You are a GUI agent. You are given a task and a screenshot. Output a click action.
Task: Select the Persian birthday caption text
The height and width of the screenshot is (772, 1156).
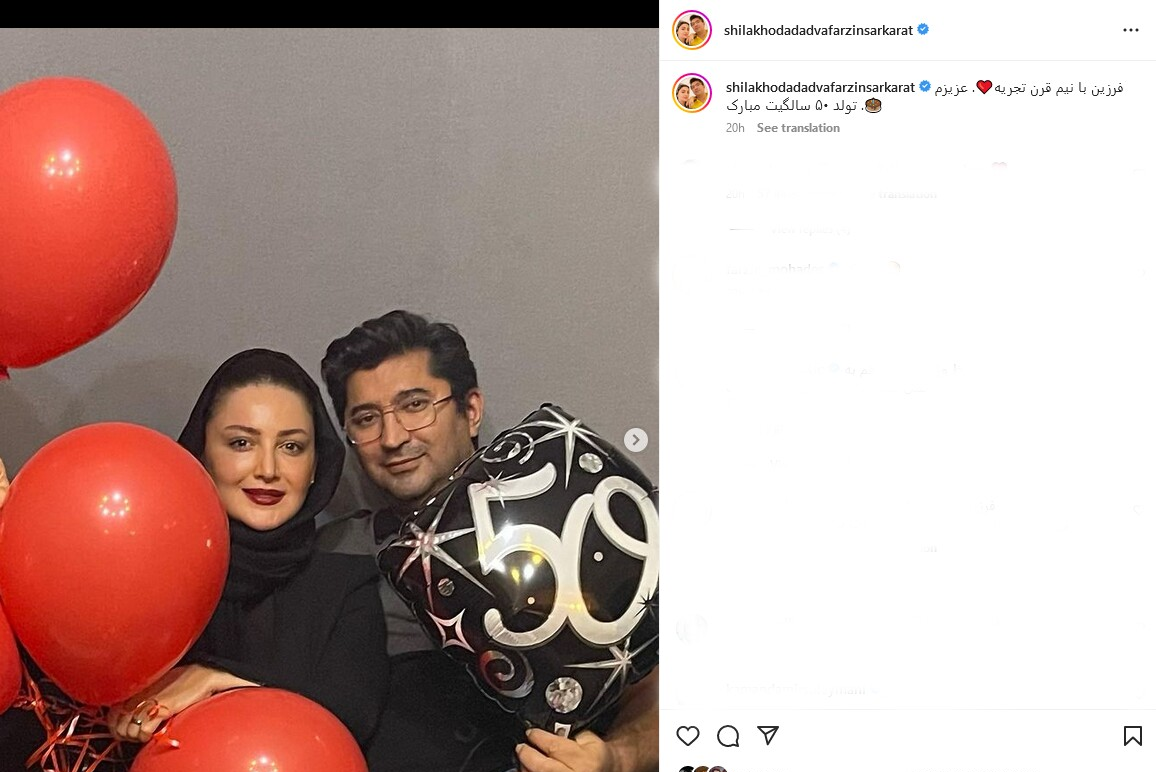[925, 97]
